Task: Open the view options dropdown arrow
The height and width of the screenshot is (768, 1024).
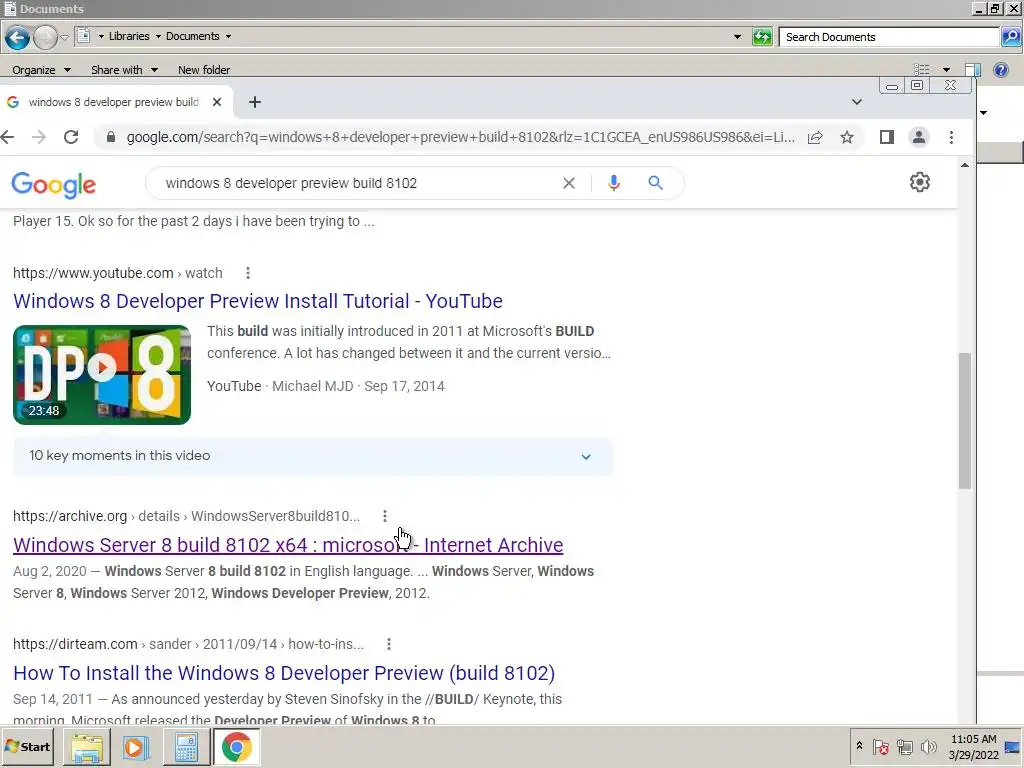Action: [946, 70]
